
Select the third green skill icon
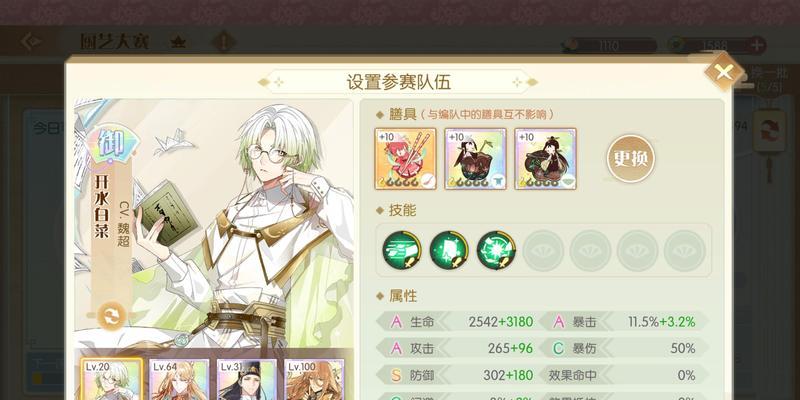click(x=496, y=250)
